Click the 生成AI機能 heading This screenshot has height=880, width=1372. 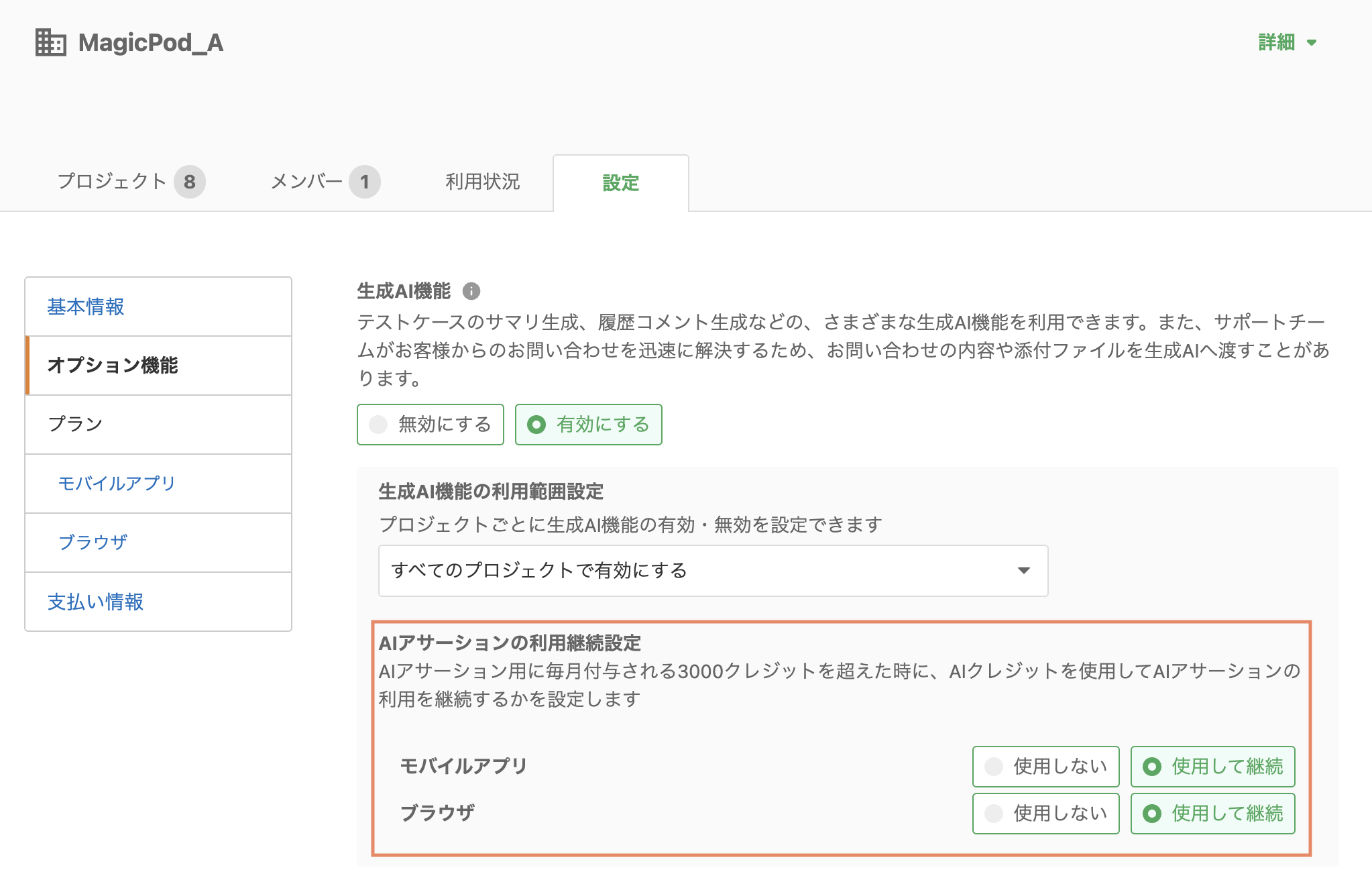[x=404, y=291]
